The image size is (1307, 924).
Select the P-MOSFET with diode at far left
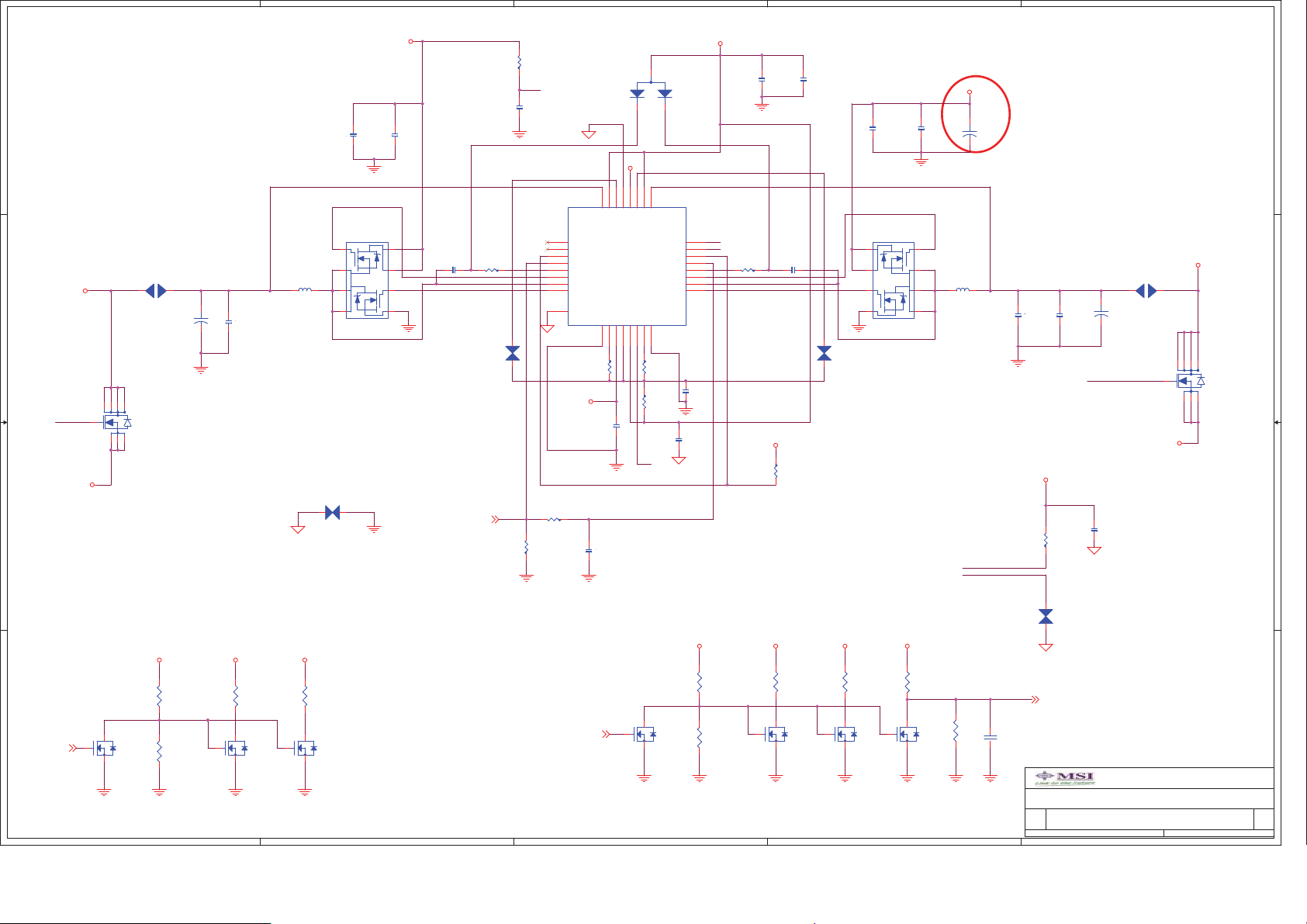[117, 422]
